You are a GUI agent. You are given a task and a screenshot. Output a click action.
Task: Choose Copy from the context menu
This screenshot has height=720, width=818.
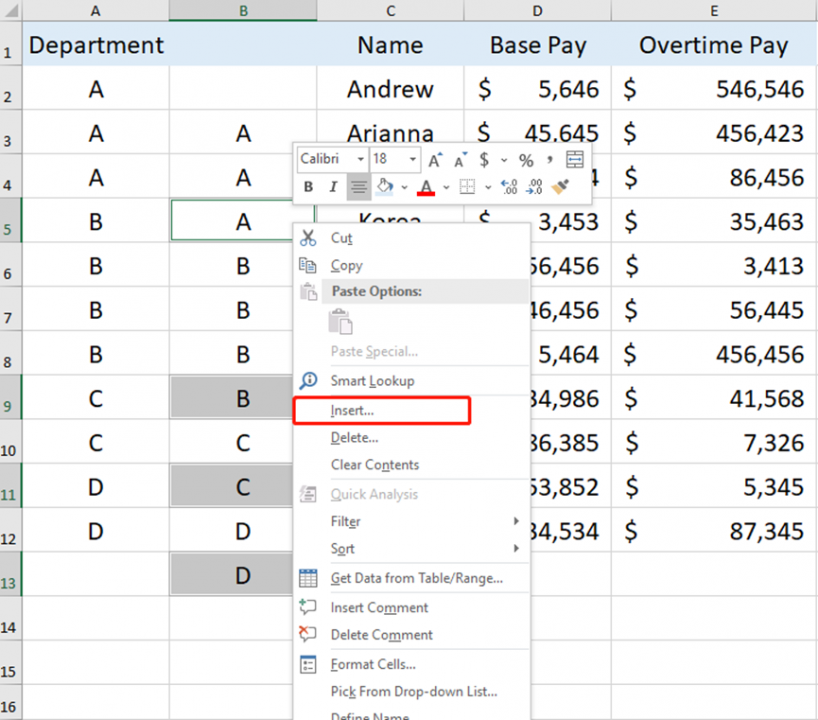412,266
